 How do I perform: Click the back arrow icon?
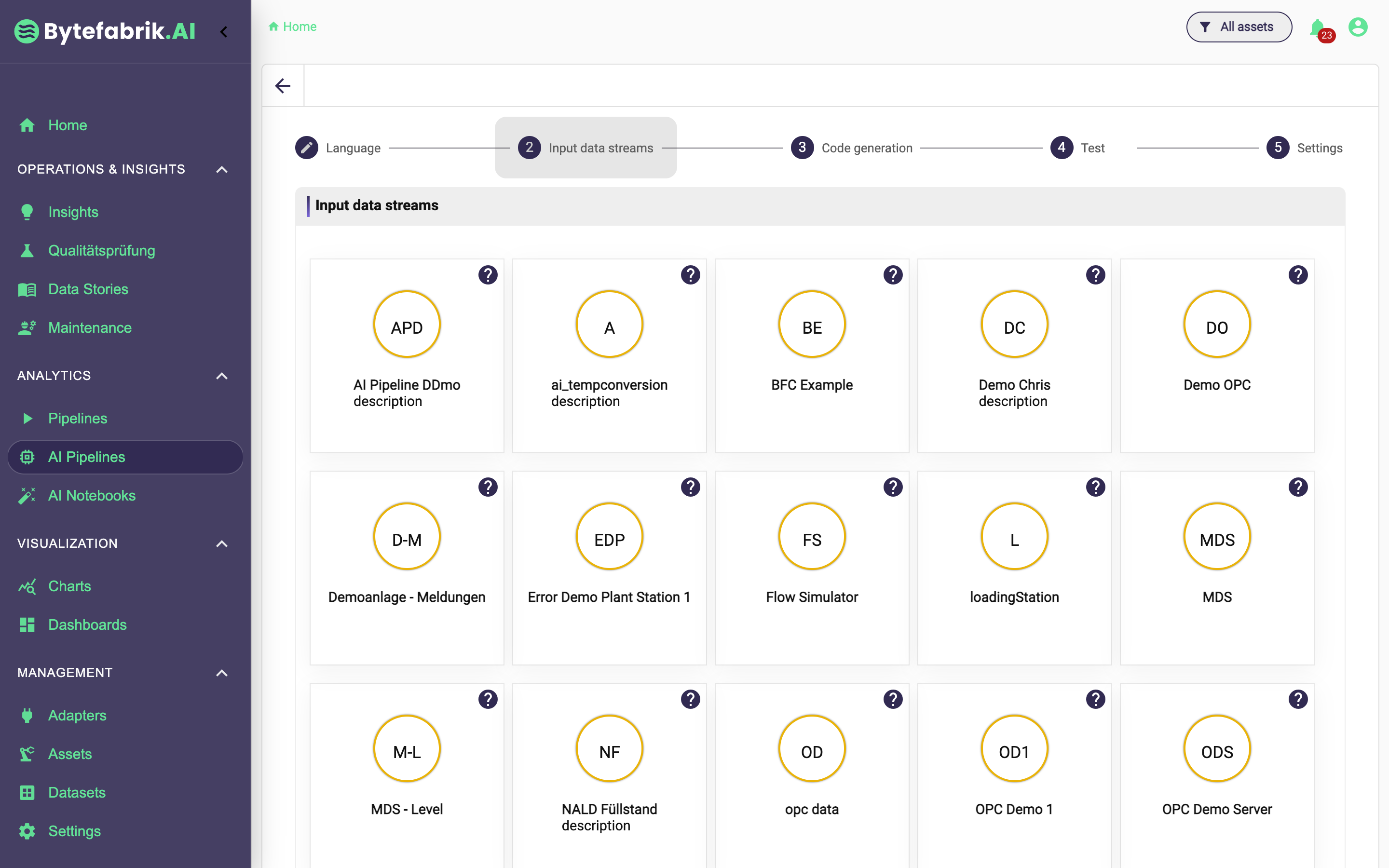[283, 86]
